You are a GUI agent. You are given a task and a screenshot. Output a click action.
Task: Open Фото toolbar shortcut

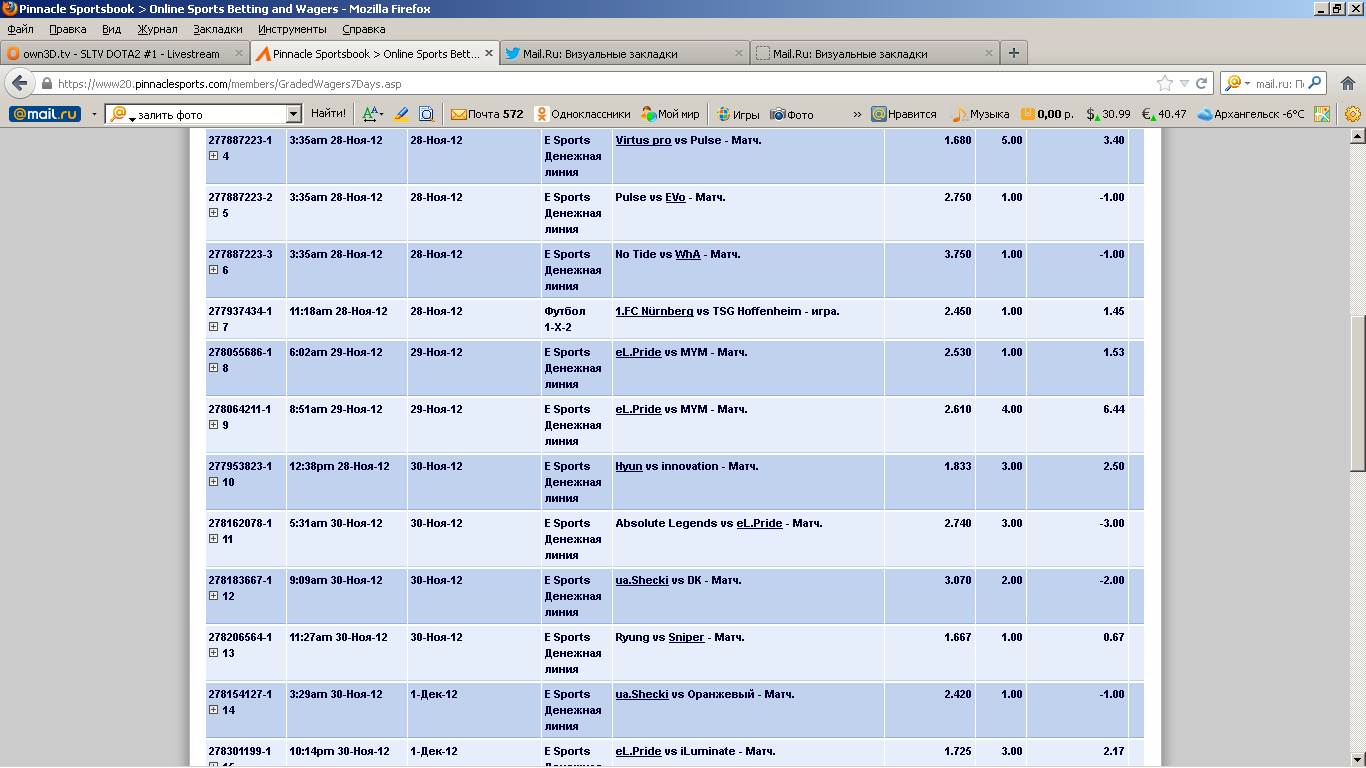[791, 114]
